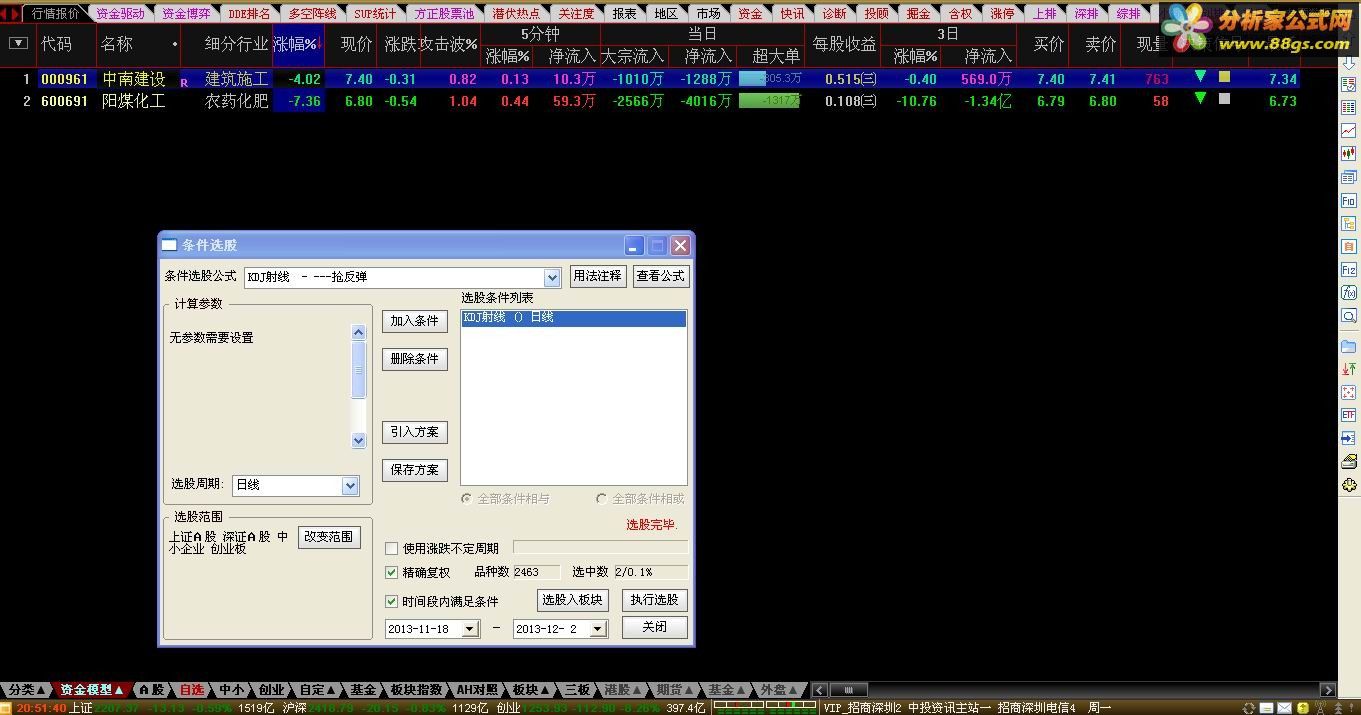
Task: Sort by the 涨幅% column header
Action: pyautogui.click(x=297, y=44)
